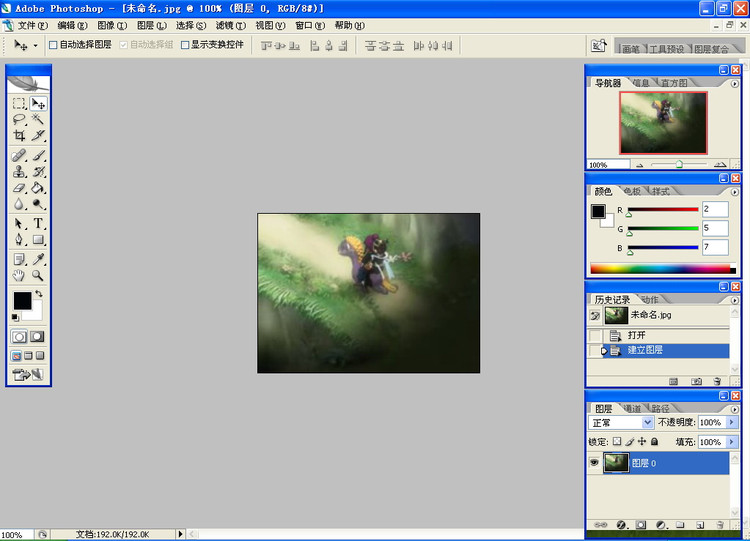This screenshot has width=750, height=541.
Task: Select the Path Selection tool
Action: coord(19,223)
